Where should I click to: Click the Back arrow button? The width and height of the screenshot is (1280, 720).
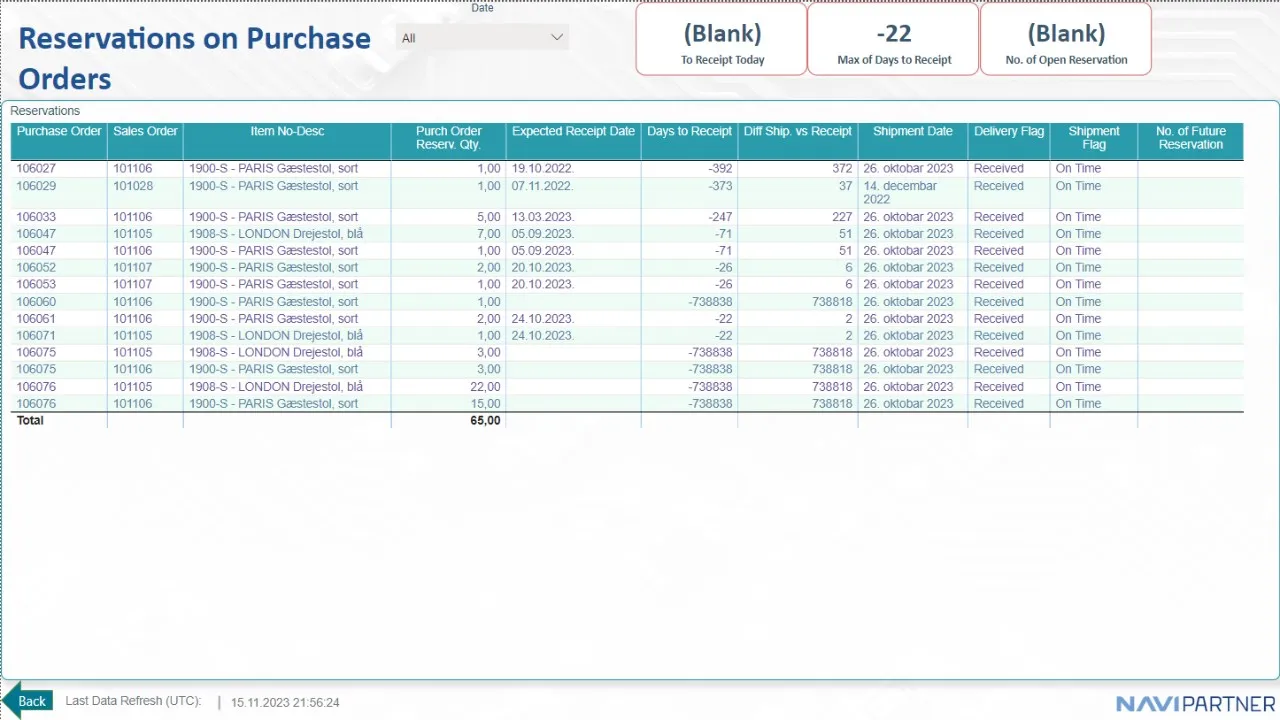click(x=27, y=700)
